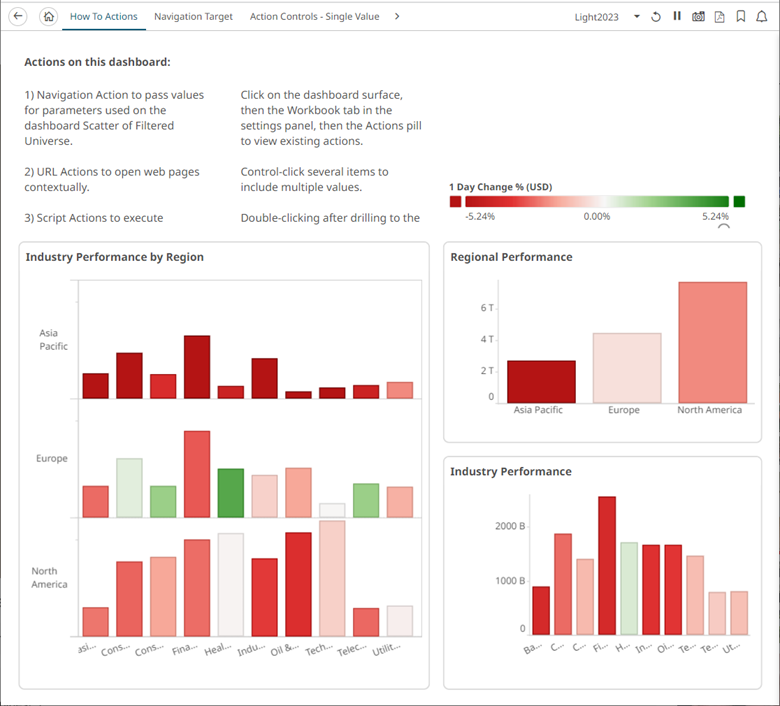Click the 5.24% legend value
This screenshot has height=706, width=780.
pos(715,216)
